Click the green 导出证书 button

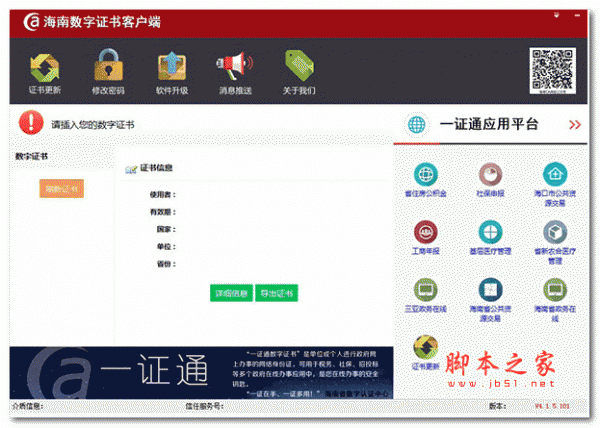click(x=277, y=293)
